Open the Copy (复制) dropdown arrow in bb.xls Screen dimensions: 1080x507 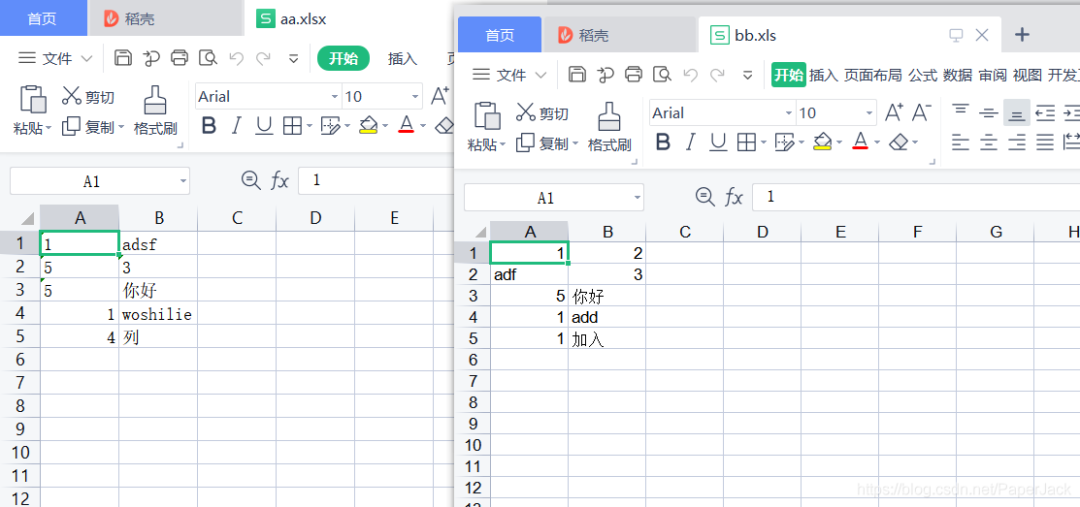(x=574, y=145)
